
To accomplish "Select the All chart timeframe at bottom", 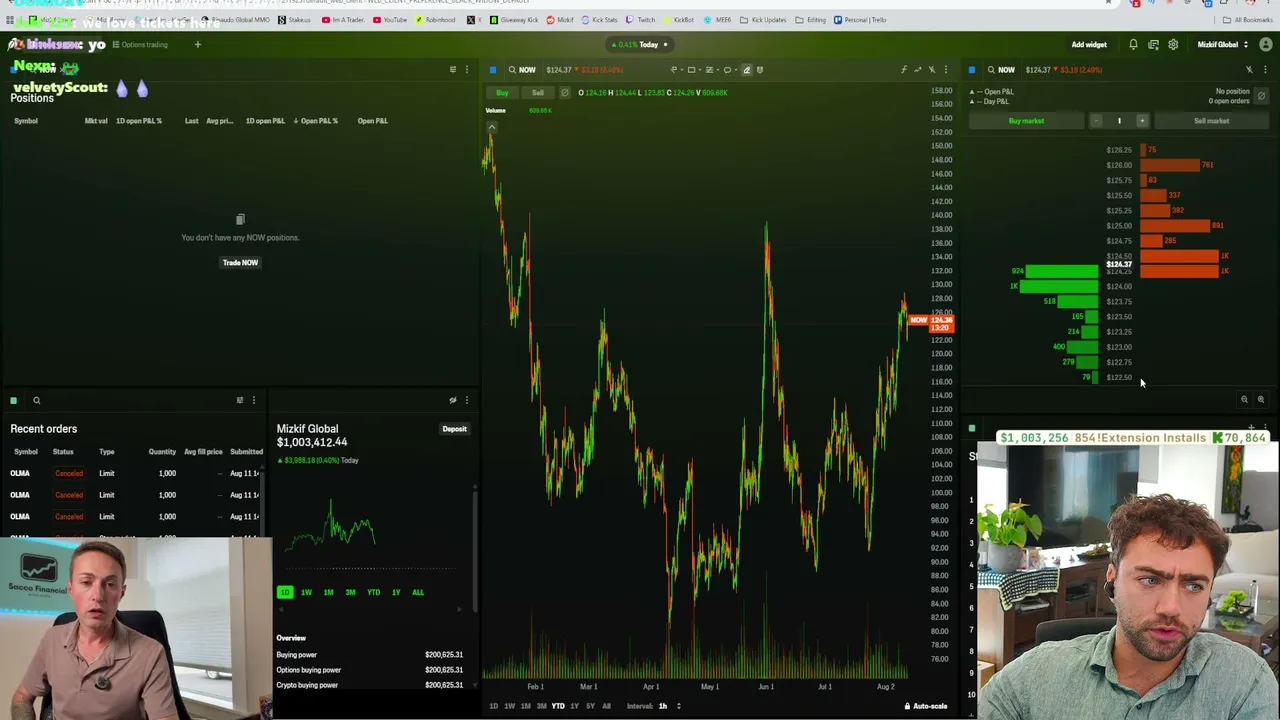I will coord(606,706).
